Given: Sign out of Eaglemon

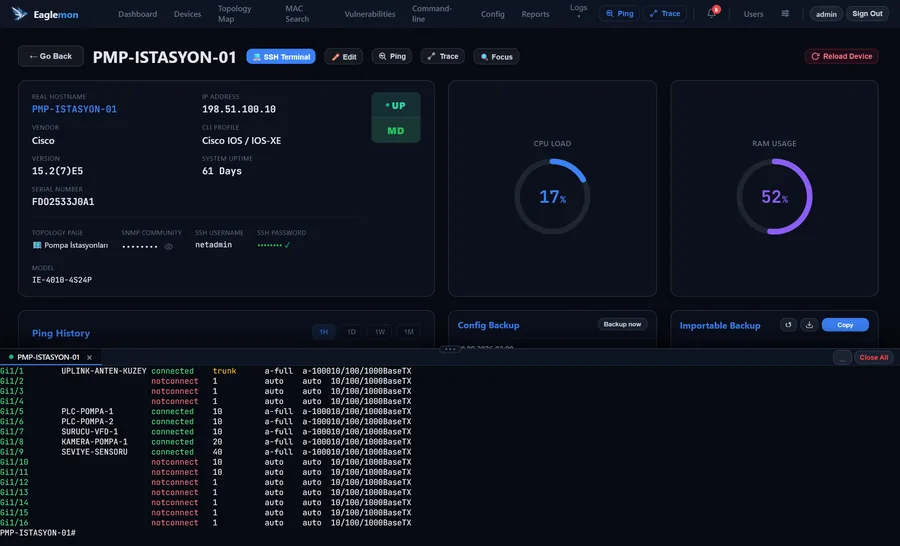Looking at the screenshot, I should (x=867, y=14).
